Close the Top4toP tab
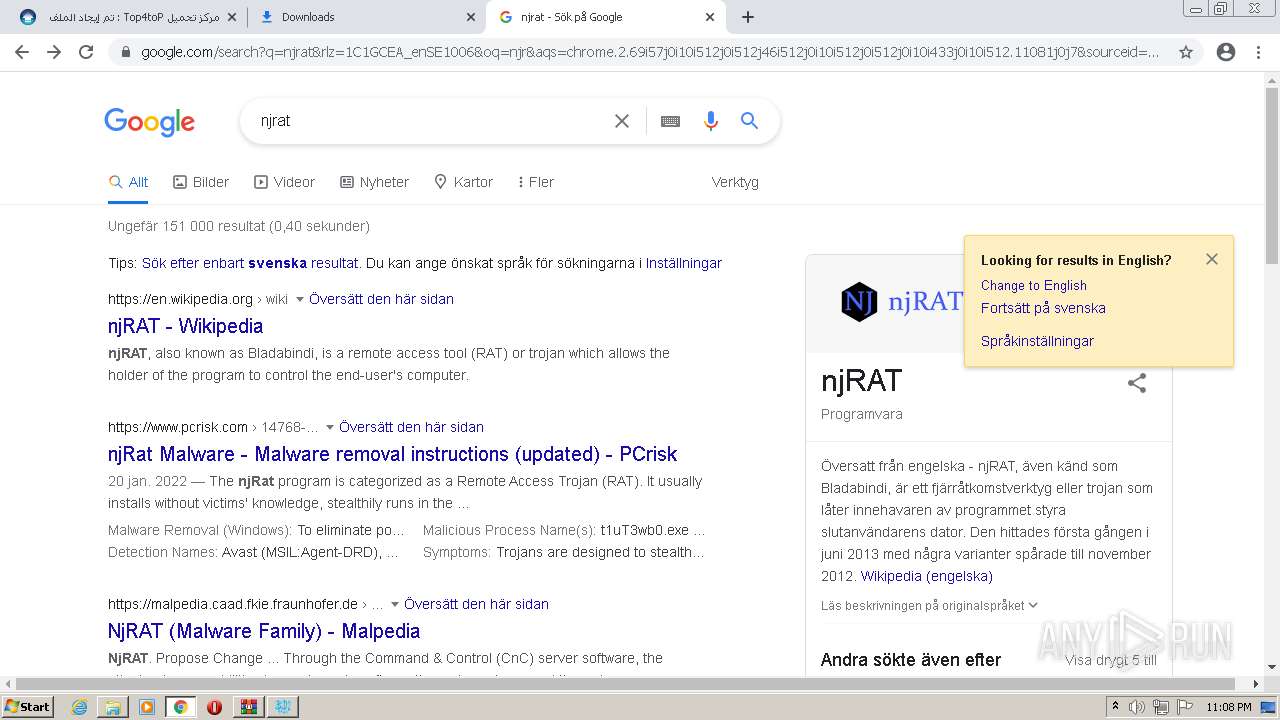This screenshot has height=720, width=1280. (231, 17)
